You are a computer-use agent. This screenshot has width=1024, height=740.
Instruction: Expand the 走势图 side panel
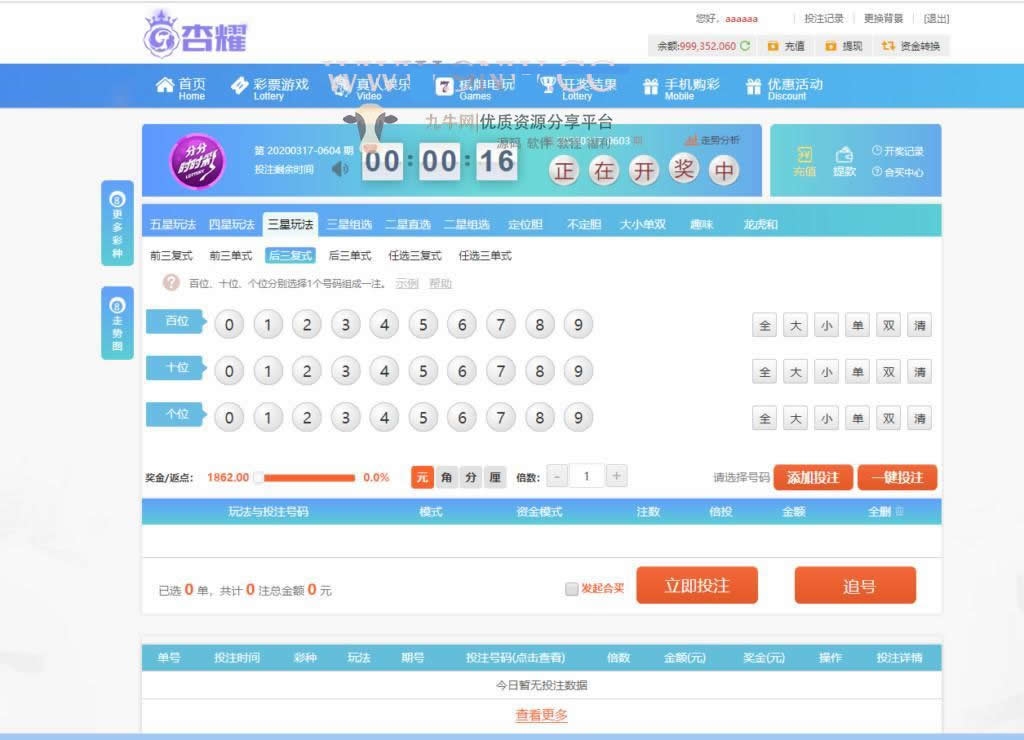pos(117,323)
